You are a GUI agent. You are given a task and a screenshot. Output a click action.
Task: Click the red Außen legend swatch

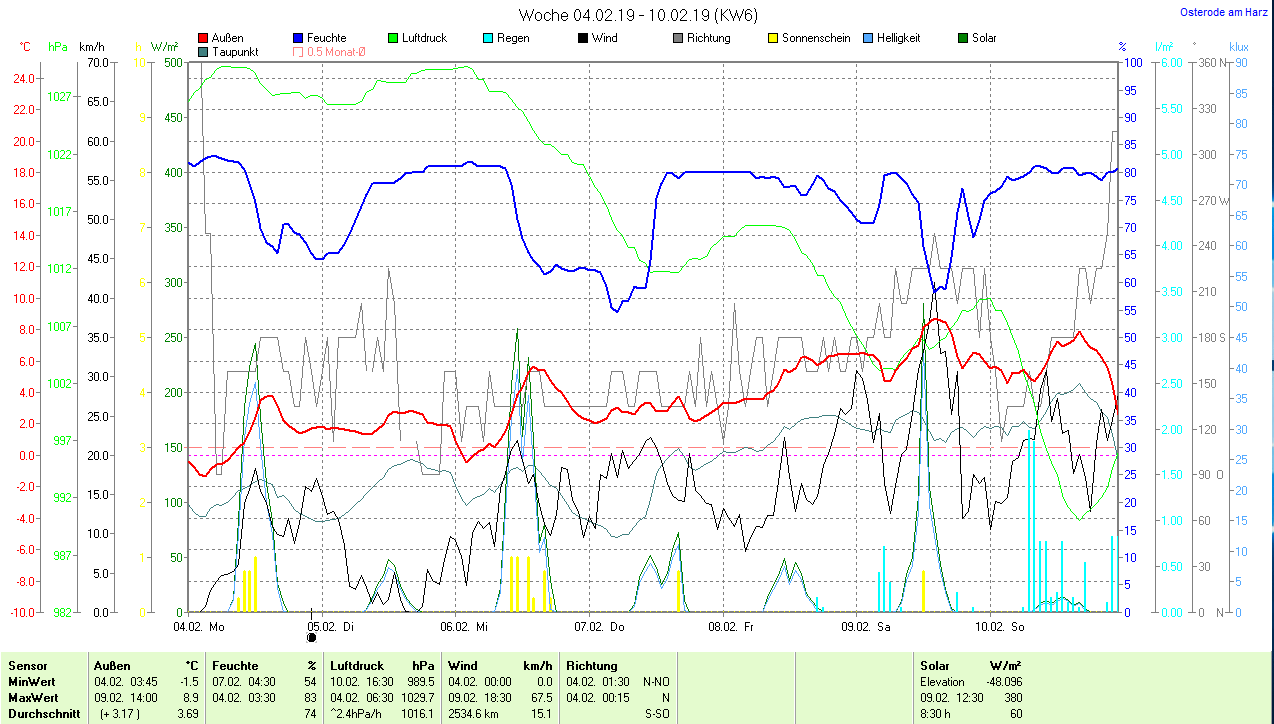[x=204, y=39]
